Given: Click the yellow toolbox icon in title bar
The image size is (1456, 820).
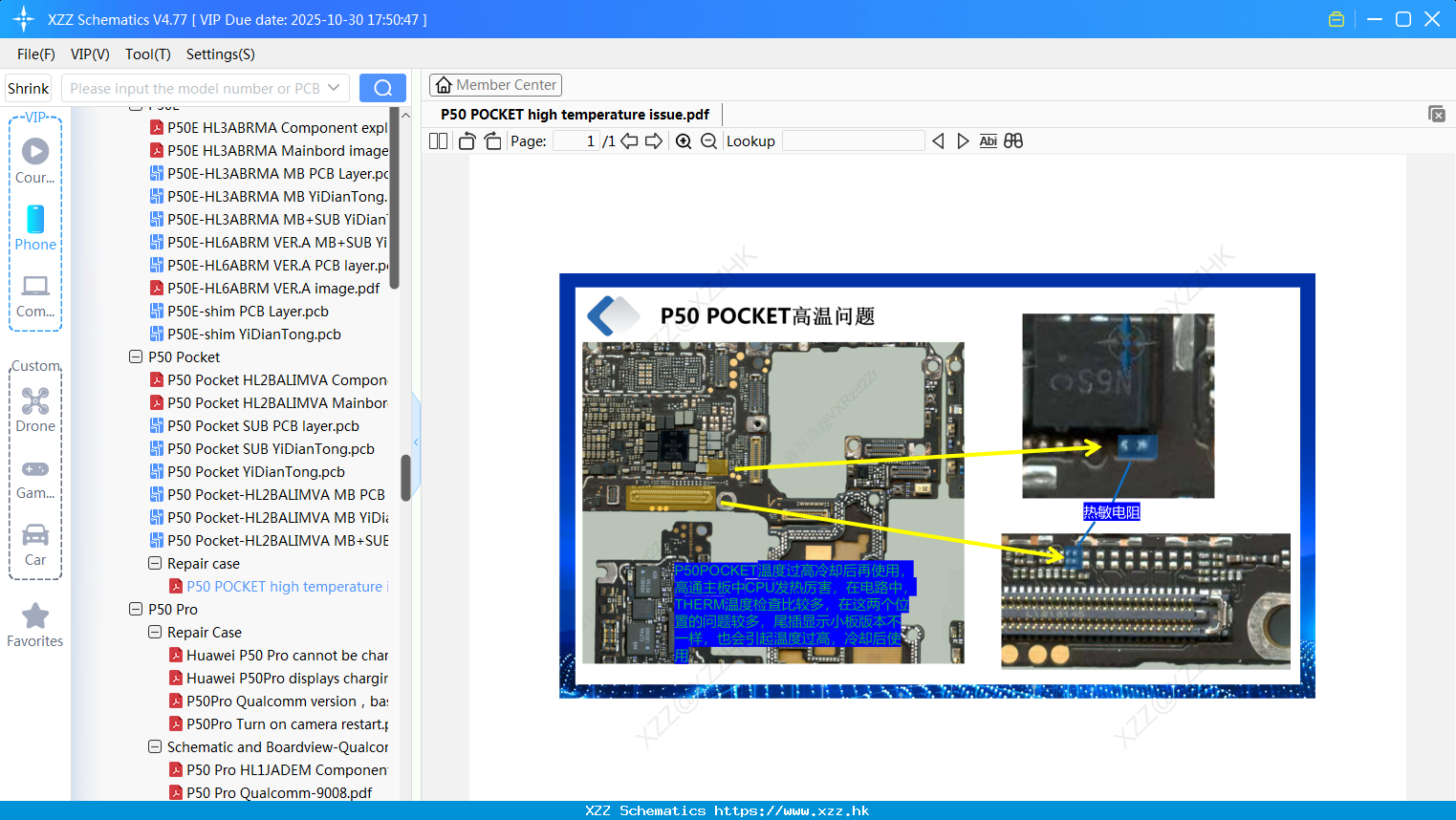Looking at the screenshot, I should (1336, 19).
